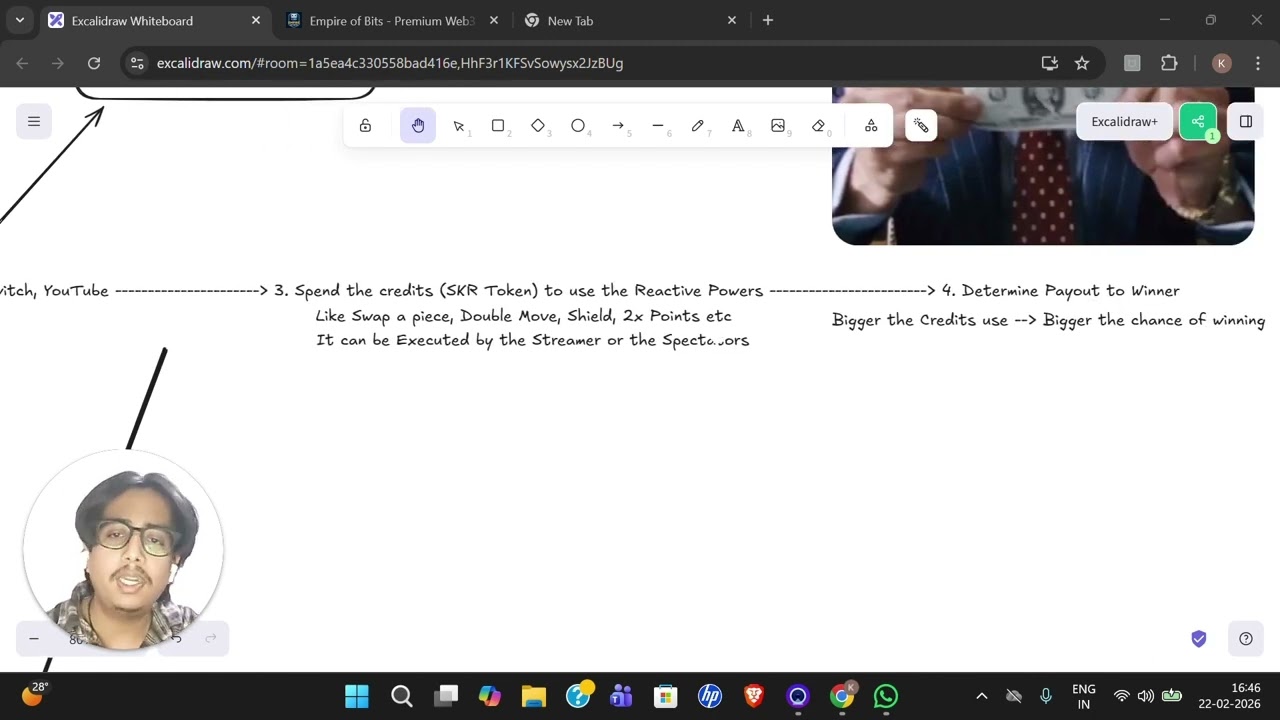Open the AI magic wand tool
1280x720 pixels.
[921, 126]
